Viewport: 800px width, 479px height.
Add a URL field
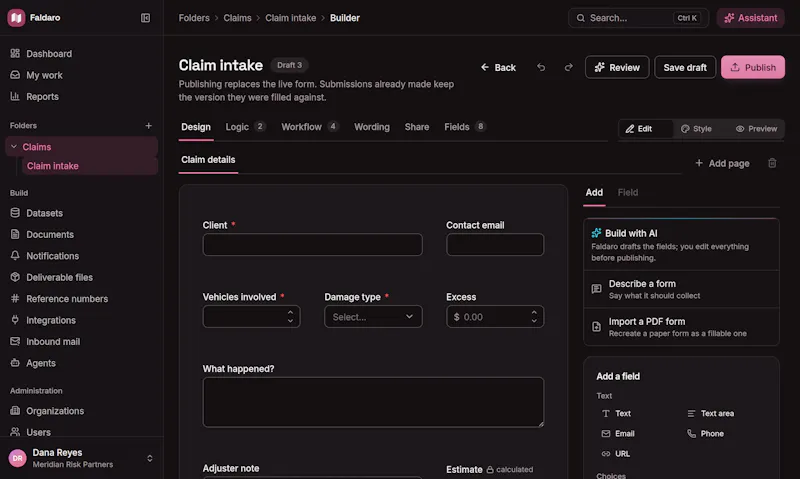616,453
